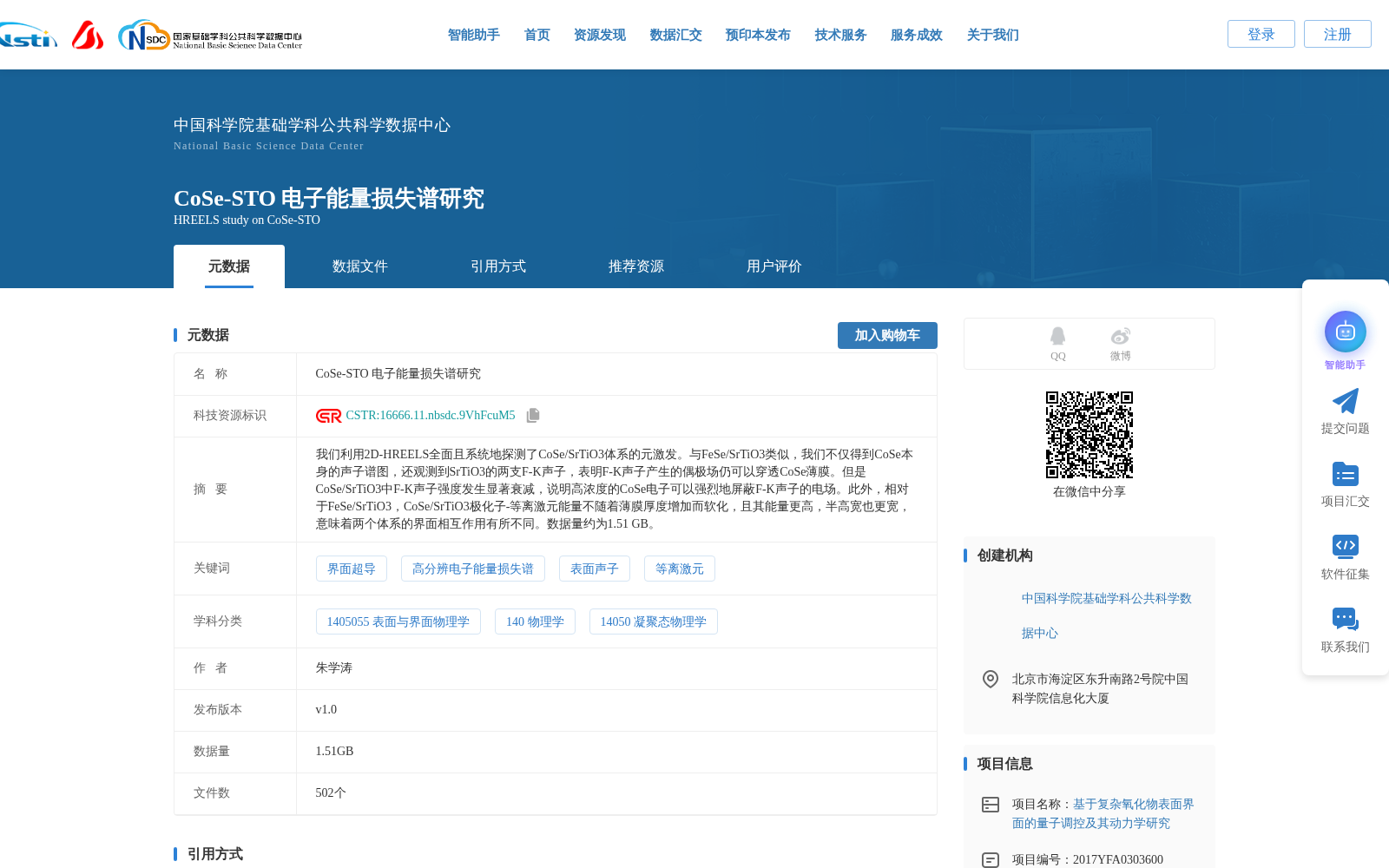This screenshot has height=868, width=1389.
Task: Go to 首页 in the top menu
Action: point(537,35)
